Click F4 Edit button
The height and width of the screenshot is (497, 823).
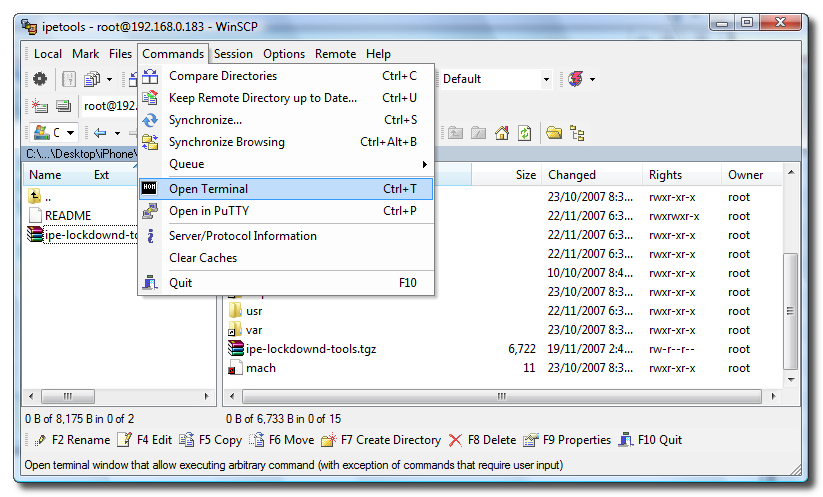coord(145,440)
